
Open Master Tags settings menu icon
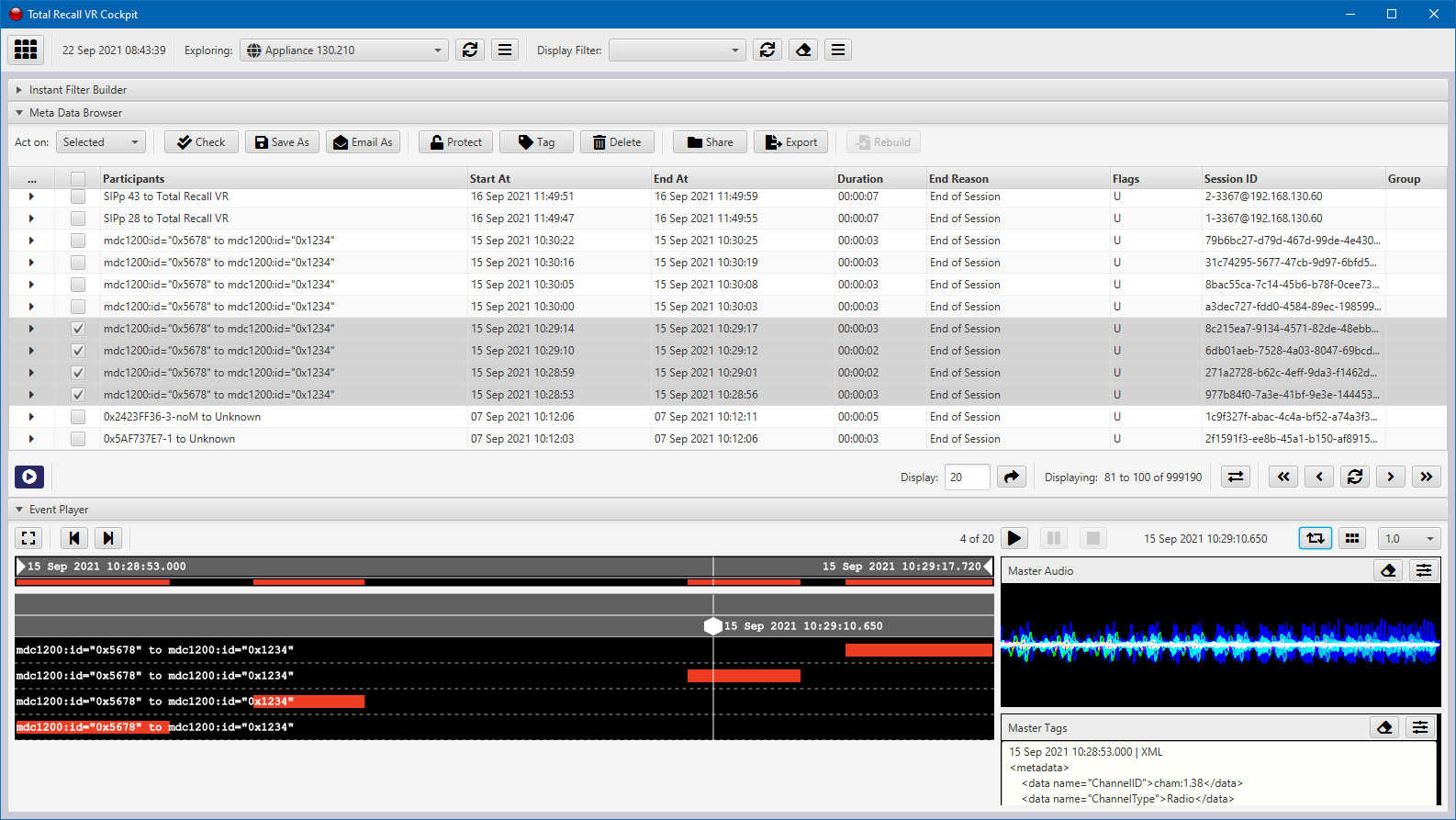click(1420, 727)
